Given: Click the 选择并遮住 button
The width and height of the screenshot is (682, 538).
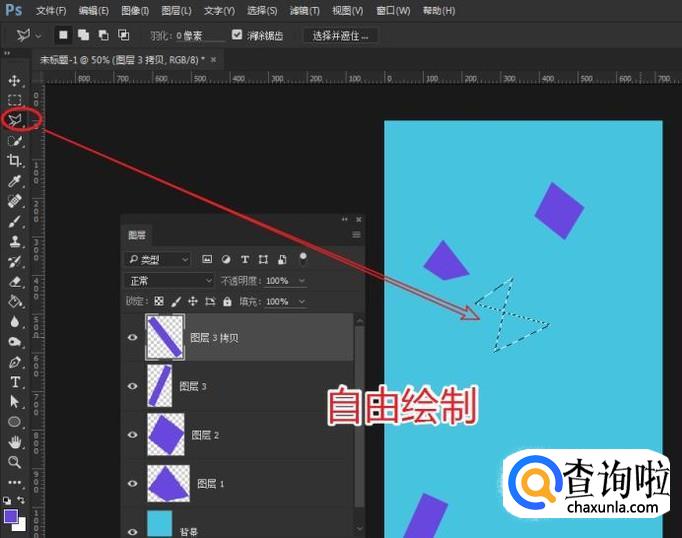Looking at the screenshot, I should tap(340, 35).
